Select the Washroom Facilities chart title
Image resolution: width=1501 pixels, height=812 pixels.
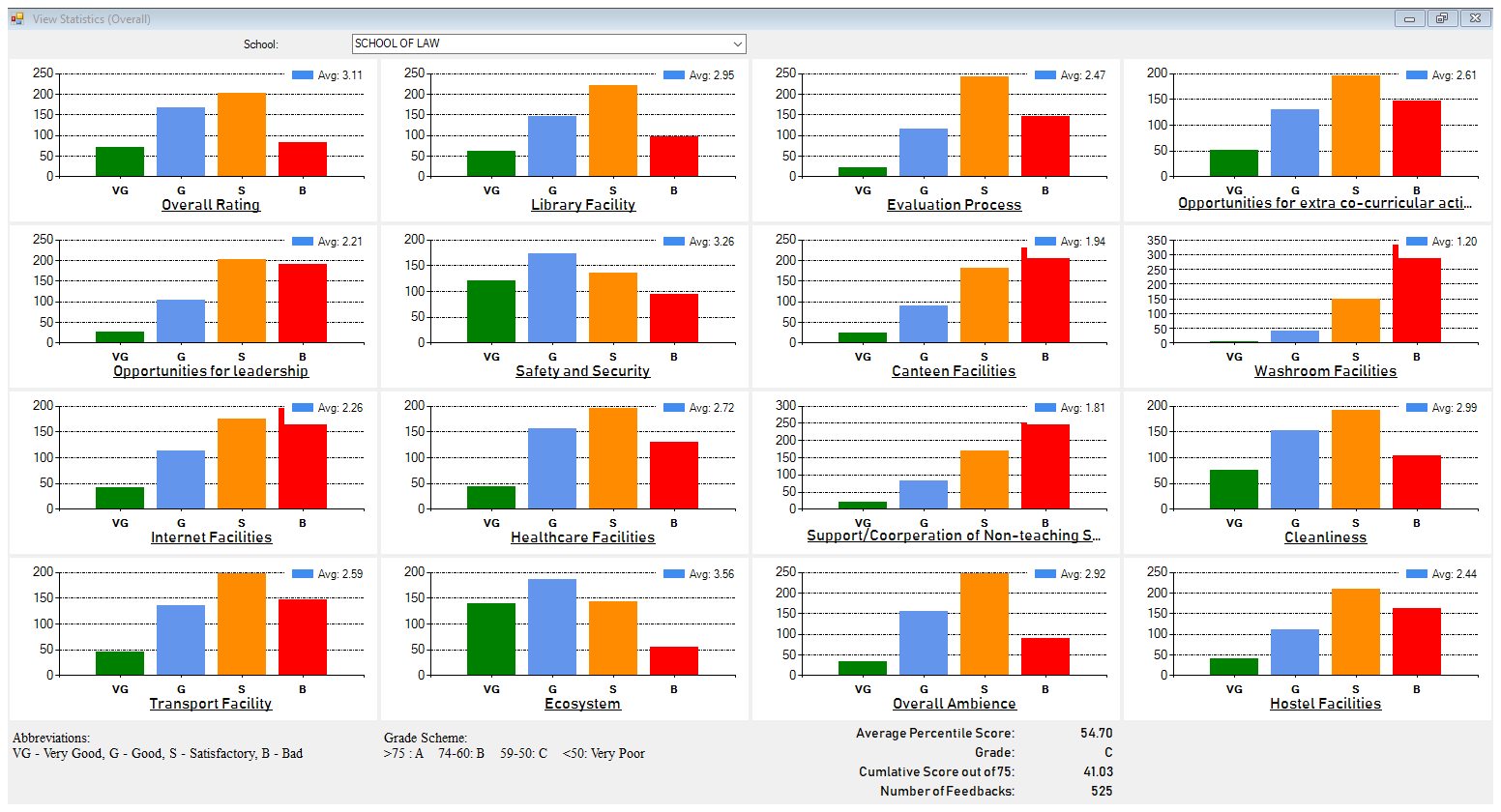click(x=1325, y=371)
